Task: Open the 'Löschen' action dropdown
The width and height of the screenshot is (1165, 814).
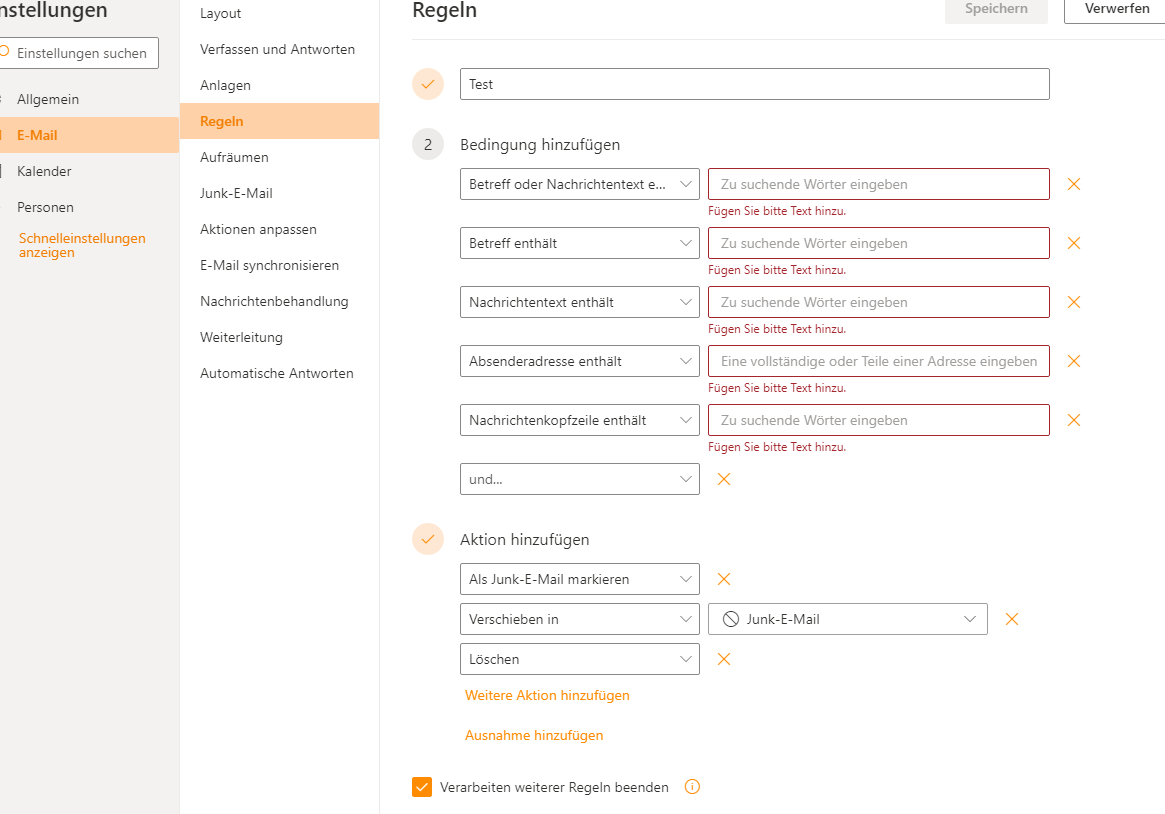Action: [580, 660]
